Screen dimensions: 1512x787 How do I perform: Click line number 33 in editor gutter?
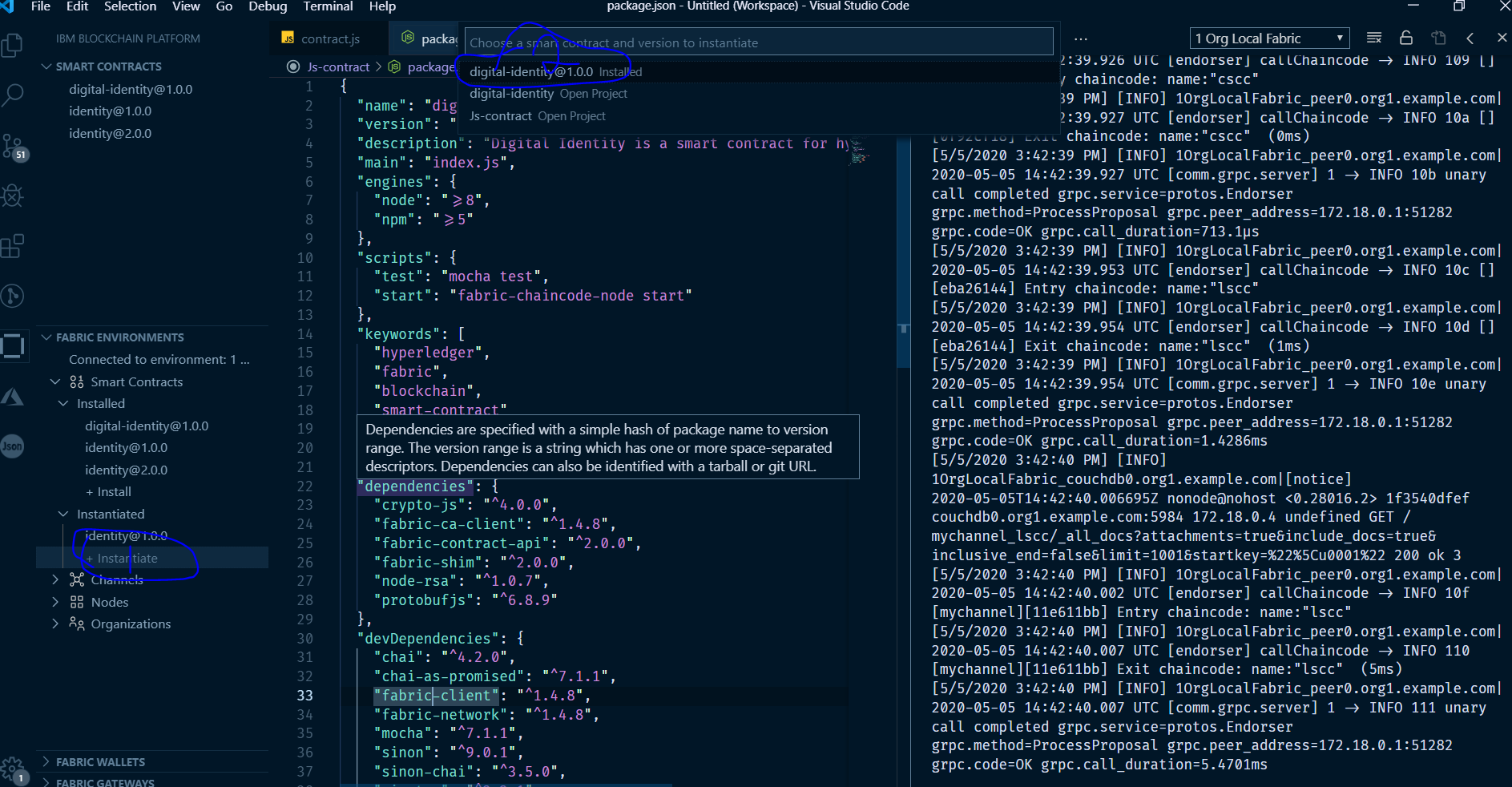(304, 696)
